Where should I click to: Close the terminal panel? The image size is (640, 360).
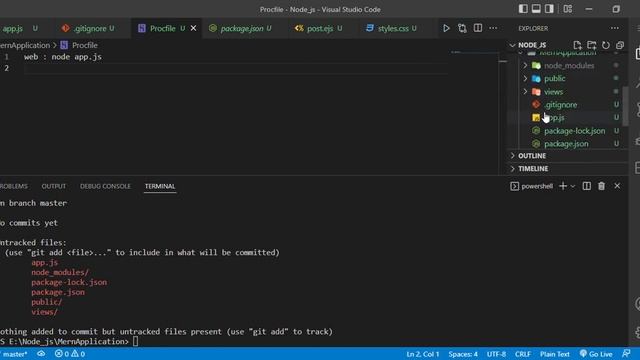tap(617, 186)
